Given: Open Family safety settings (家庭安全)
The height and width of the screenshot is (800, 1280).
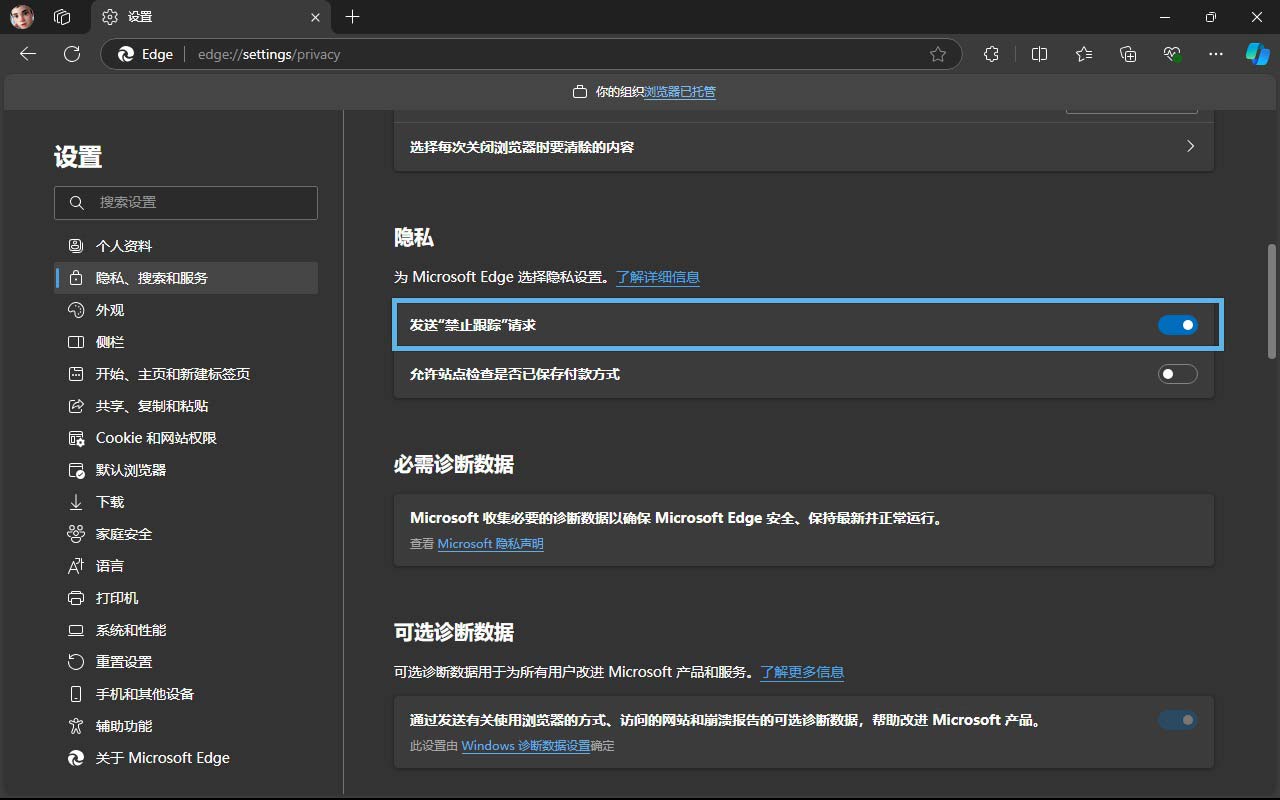Looking at the screenshot, I should pos(186,534).
